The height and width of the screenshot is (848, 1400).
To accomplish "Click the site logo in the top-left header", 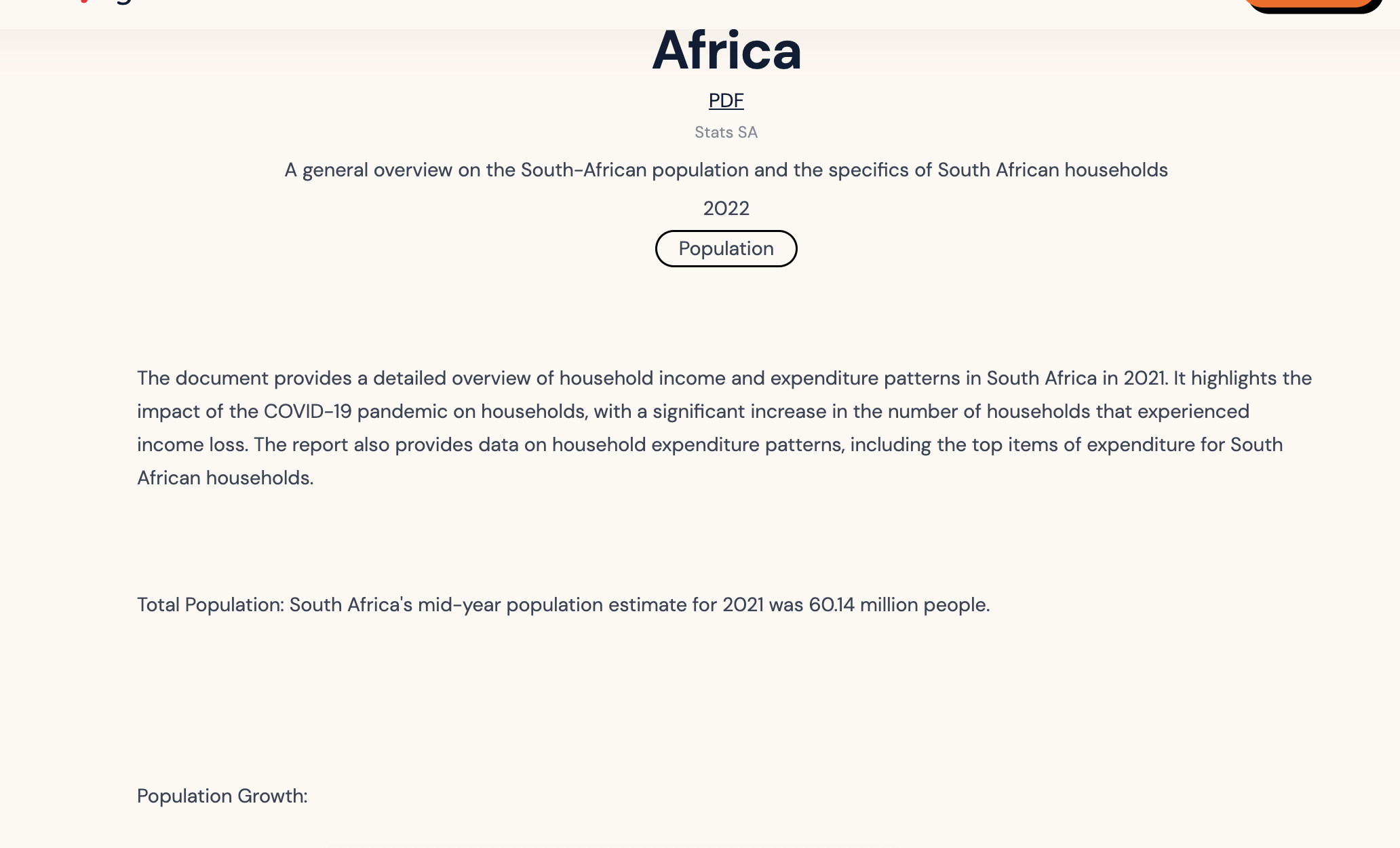I will click(x=102, y=3).
